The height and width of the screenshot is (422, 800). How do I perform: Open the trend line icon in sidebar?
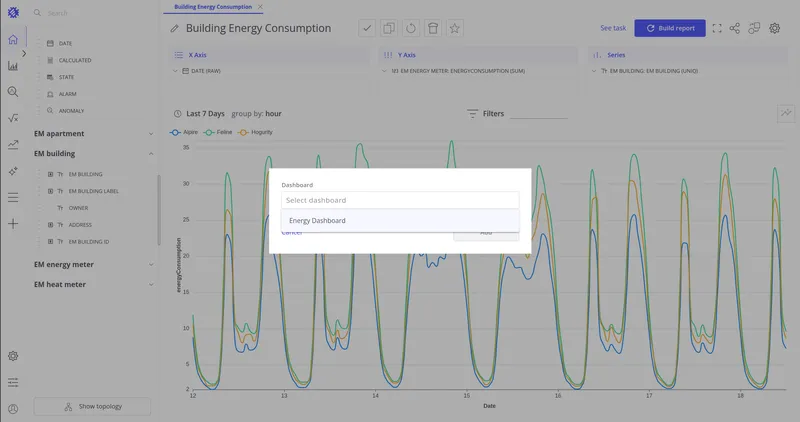click(13, 144)
